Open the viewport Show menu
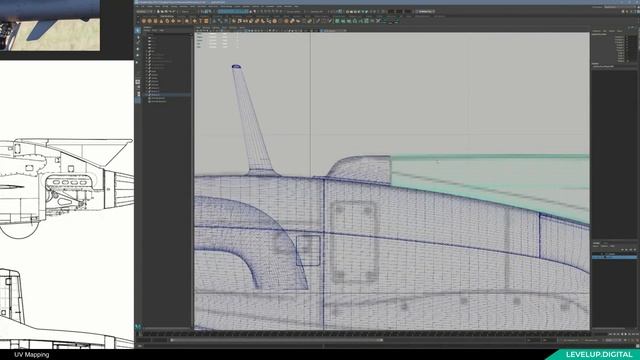Screen dimensions: 640x360 tap(224, 28)
